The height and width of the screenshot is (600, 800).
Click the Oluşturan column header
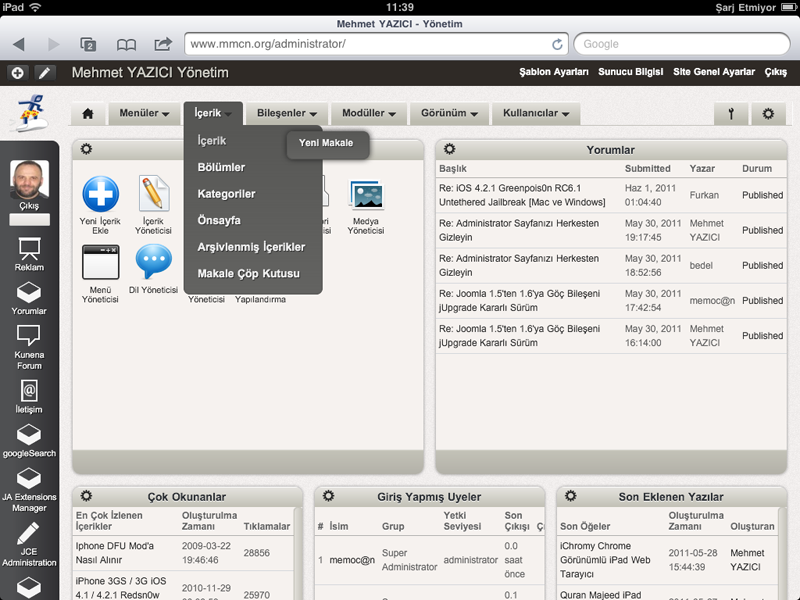point(752,527)
